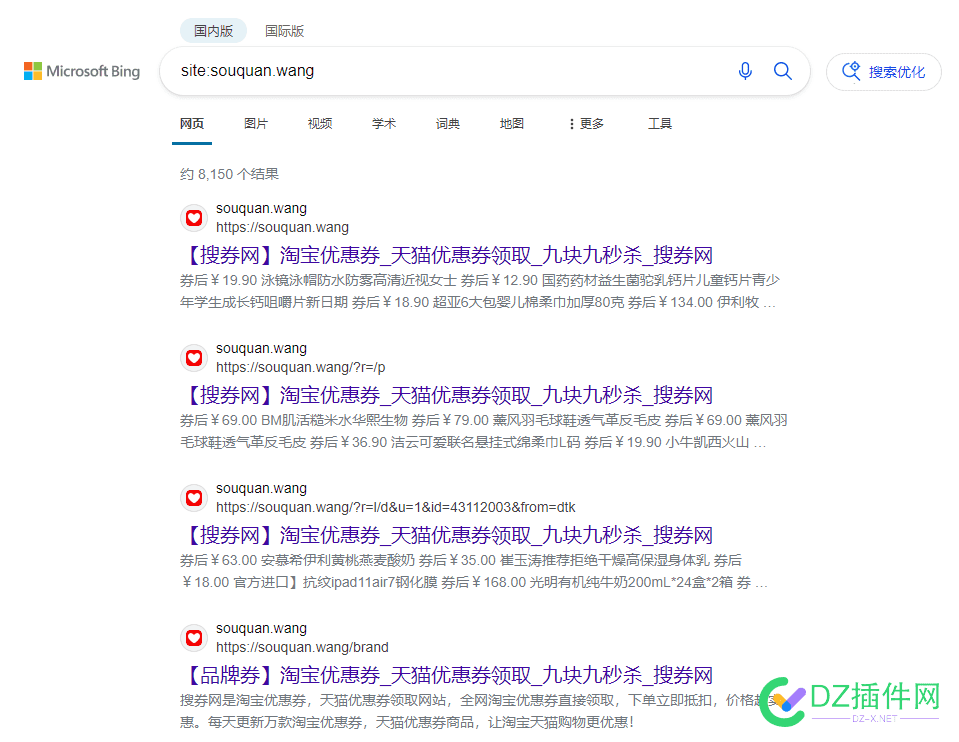Open 【搜券网】 title under id=43112003 URL
The image size is (959, 742).
pos(447,535)
